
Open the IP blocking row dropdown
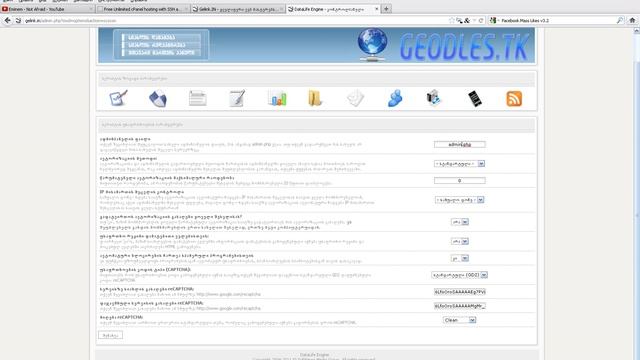460,200
